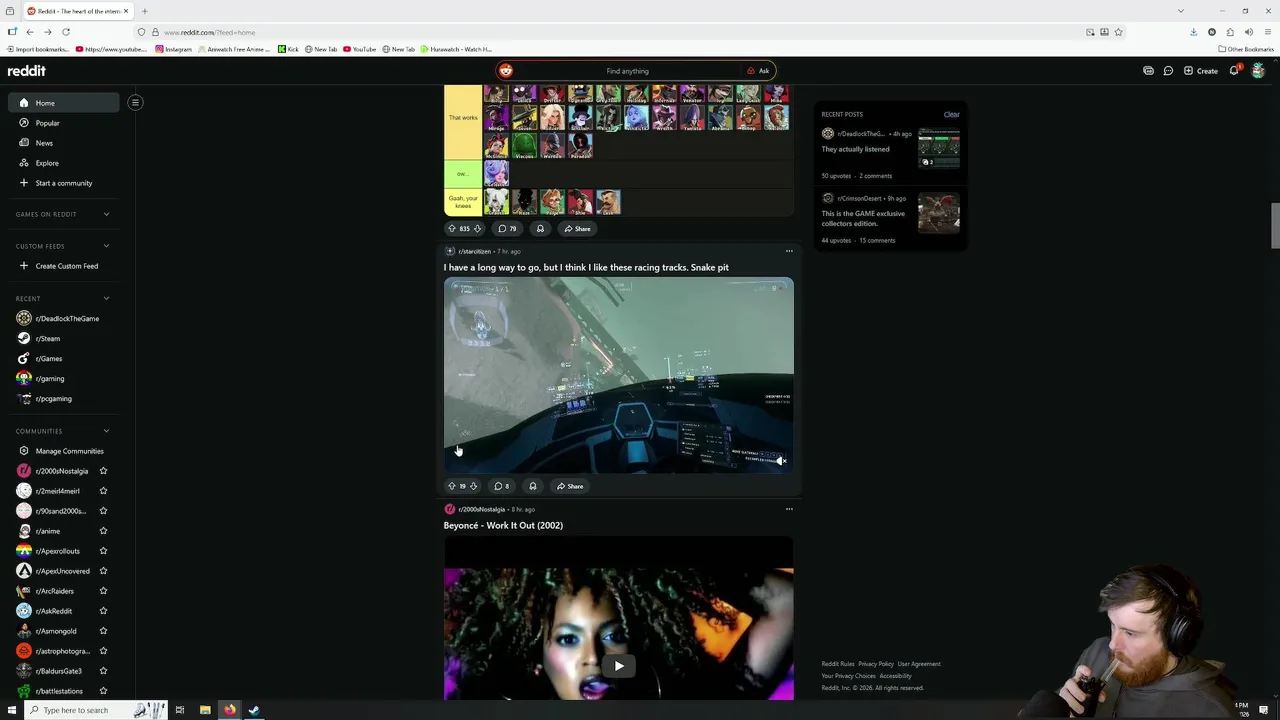The image size is (1280, 720).
Task: Unmute the Snake pit video sound
Action: tap(781, 461)
